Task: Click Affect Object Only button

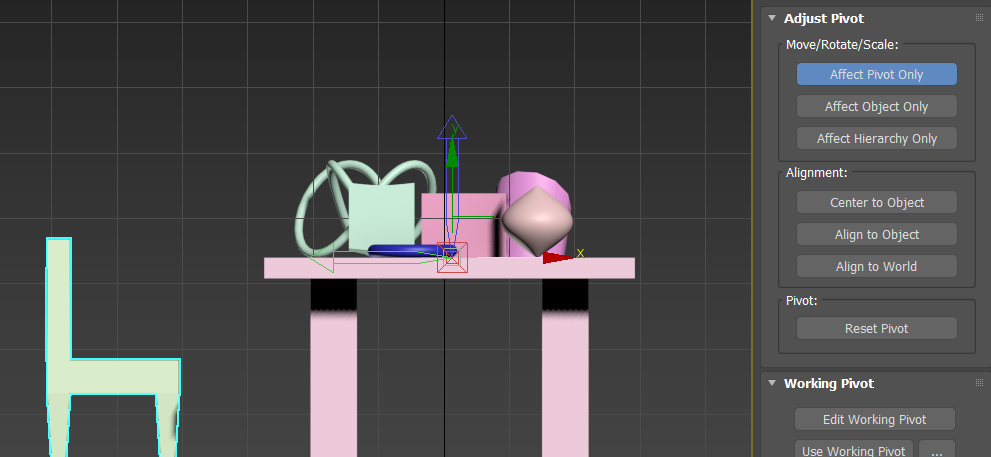Action: tap(877, 106)
